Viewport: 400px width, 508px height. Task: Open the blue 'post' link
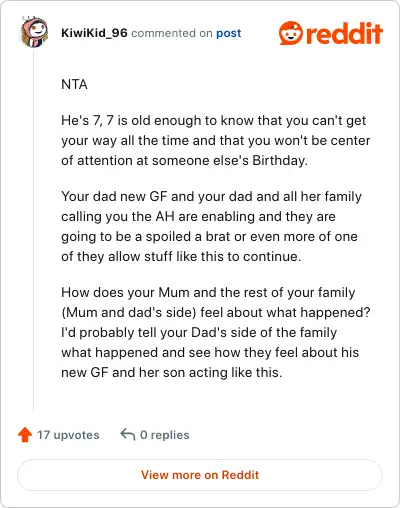(x=229, y=33)
